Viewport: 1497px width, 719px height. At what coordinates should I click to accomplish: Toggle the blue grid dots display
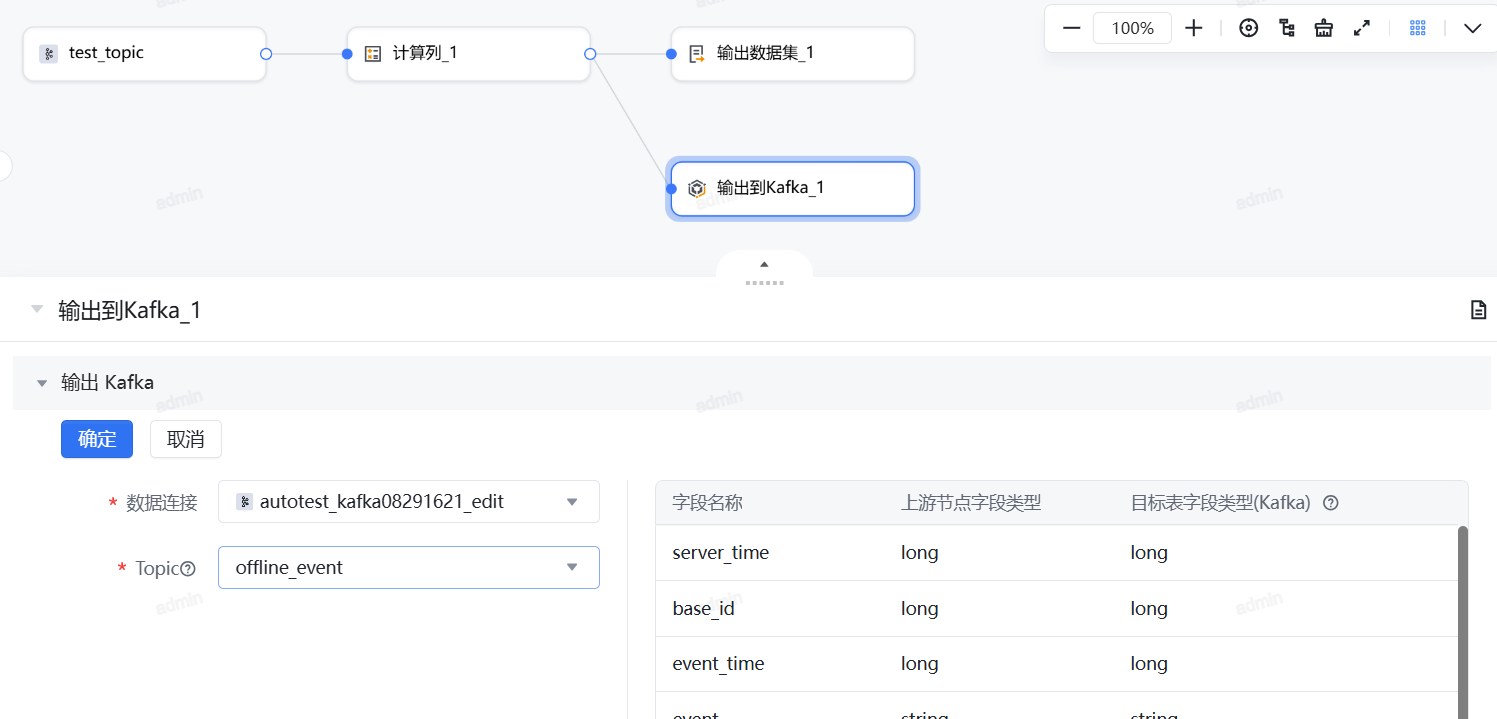[1417, 28]
